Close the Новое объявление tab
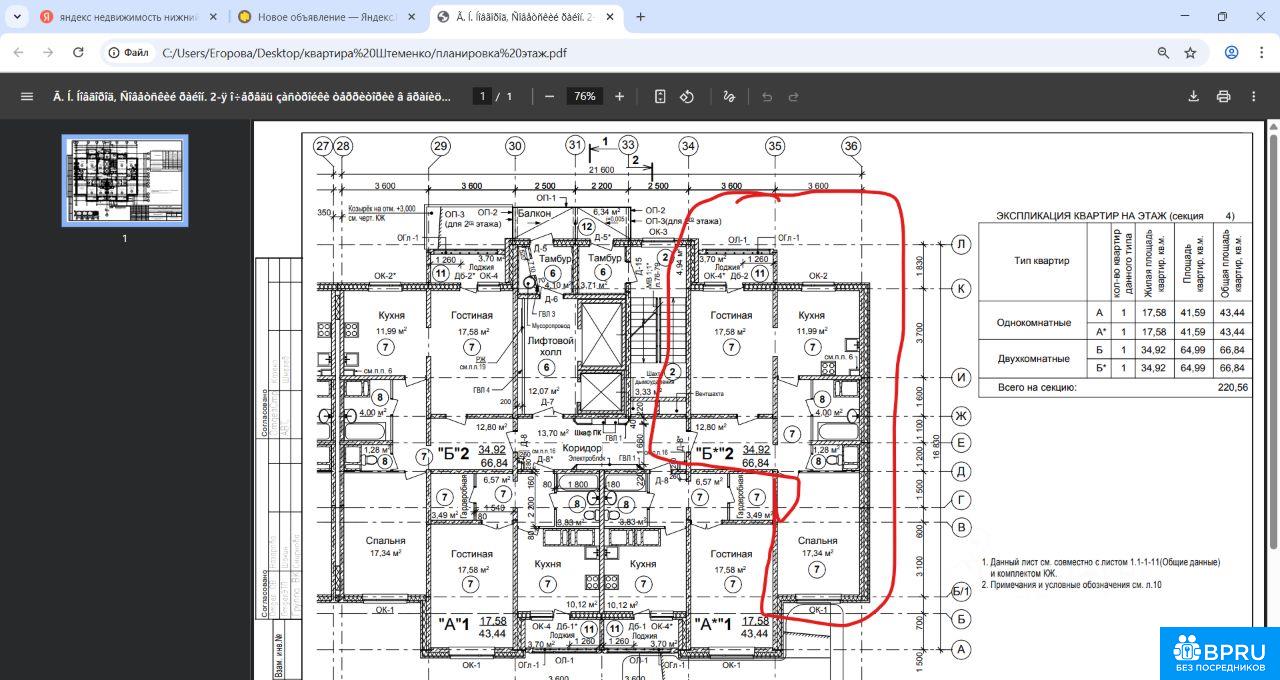The image size is (1280, 680). [x=411, y=17]
